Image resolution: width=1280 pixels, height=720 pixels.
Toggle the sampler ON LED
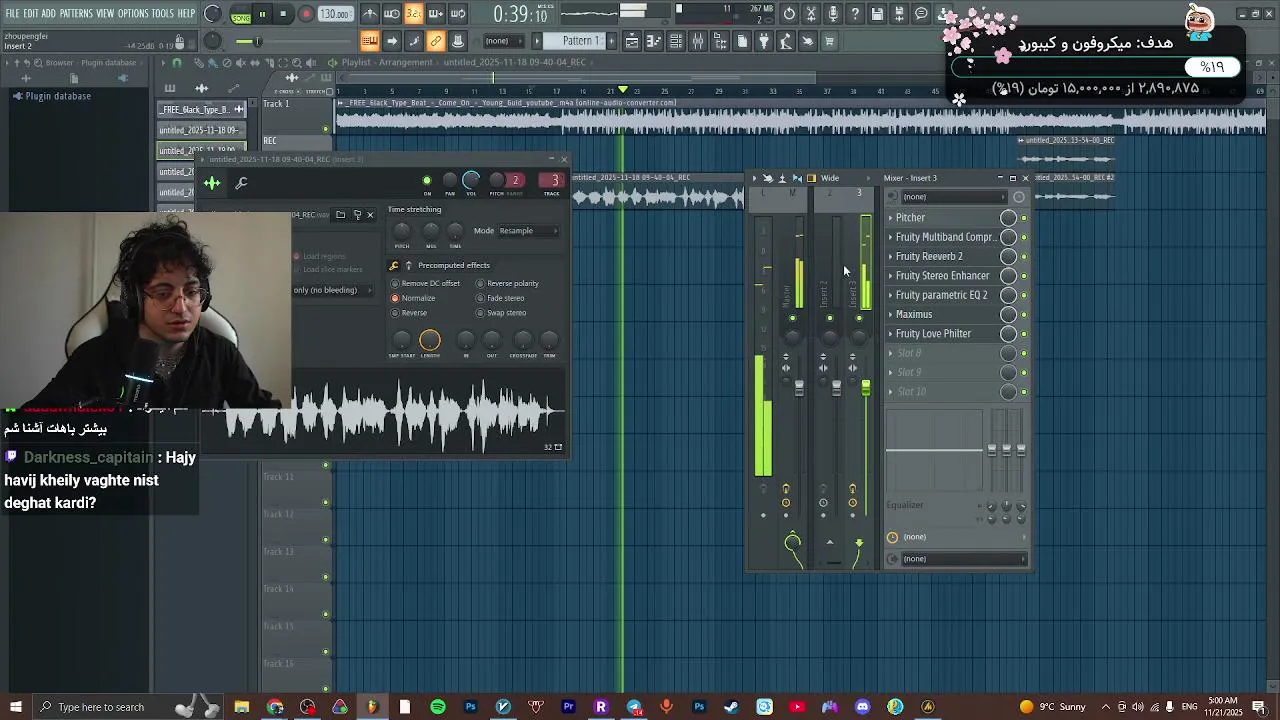tap(427, 181)
